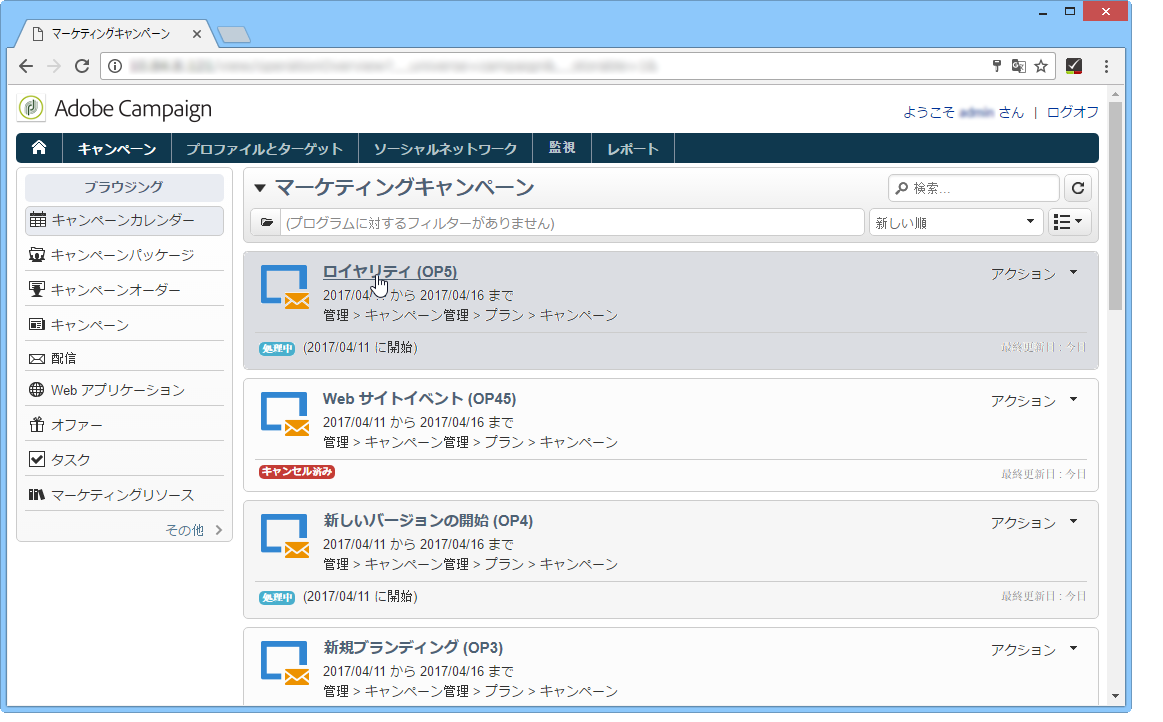This screenshot has width=1163, height=722.
Task: Click the checkmark extension icon in toolbar
Action: (x=1073, y=66)
